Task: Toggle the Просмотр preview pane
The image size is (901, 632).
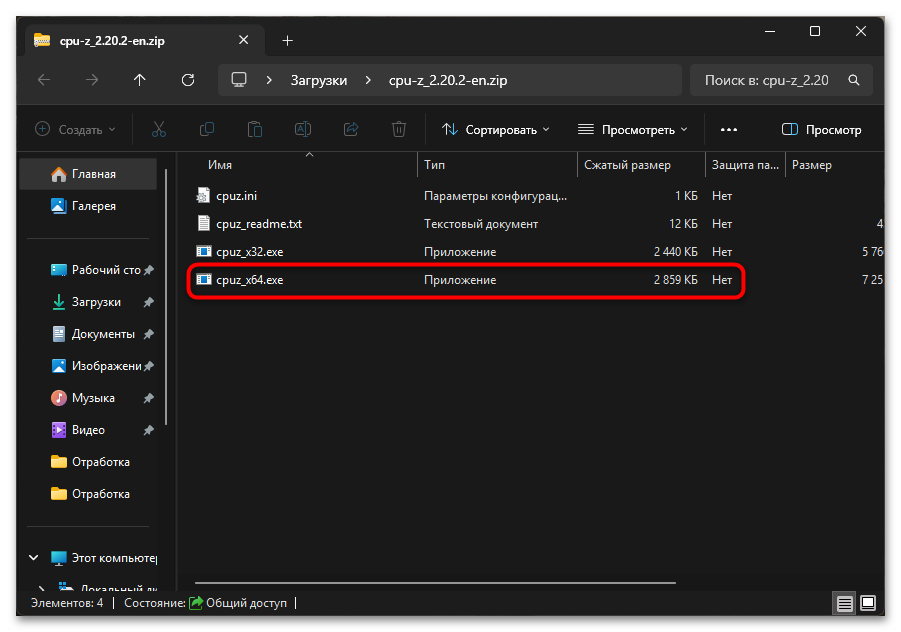Action: (822, 129)
